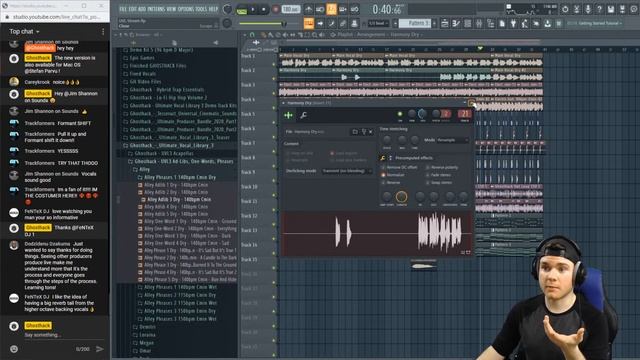Click the mixer track number 21 display
Image resolution: width=640 pixels, height=360 pixels.
[464, 114]
